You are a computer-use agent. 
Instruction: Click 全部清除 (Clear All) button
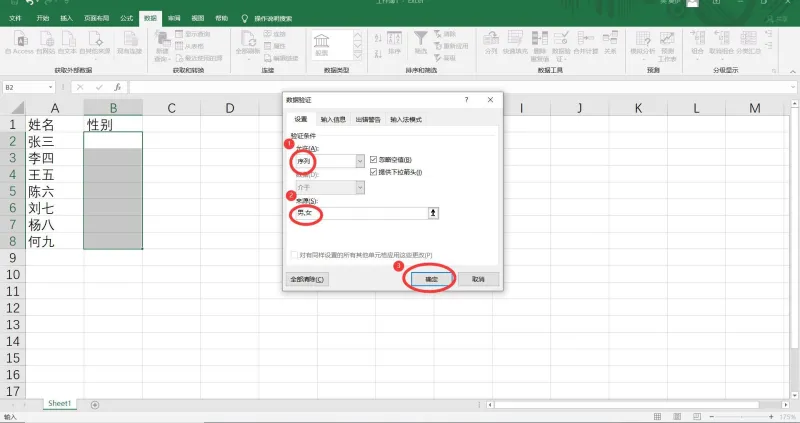307,279
